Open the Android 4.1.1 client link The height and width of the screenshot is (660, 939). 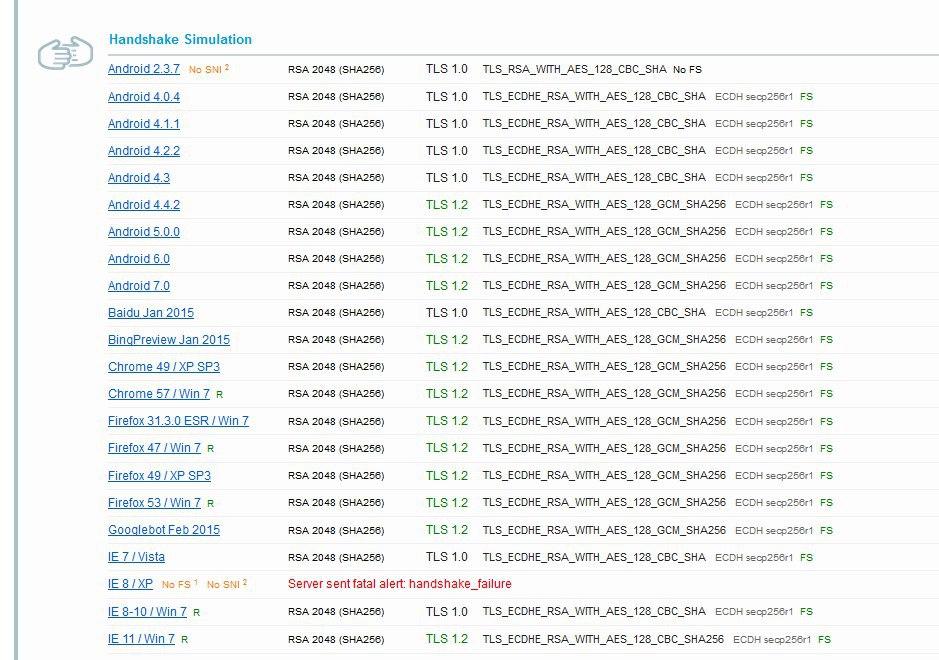tap(144, 123)
